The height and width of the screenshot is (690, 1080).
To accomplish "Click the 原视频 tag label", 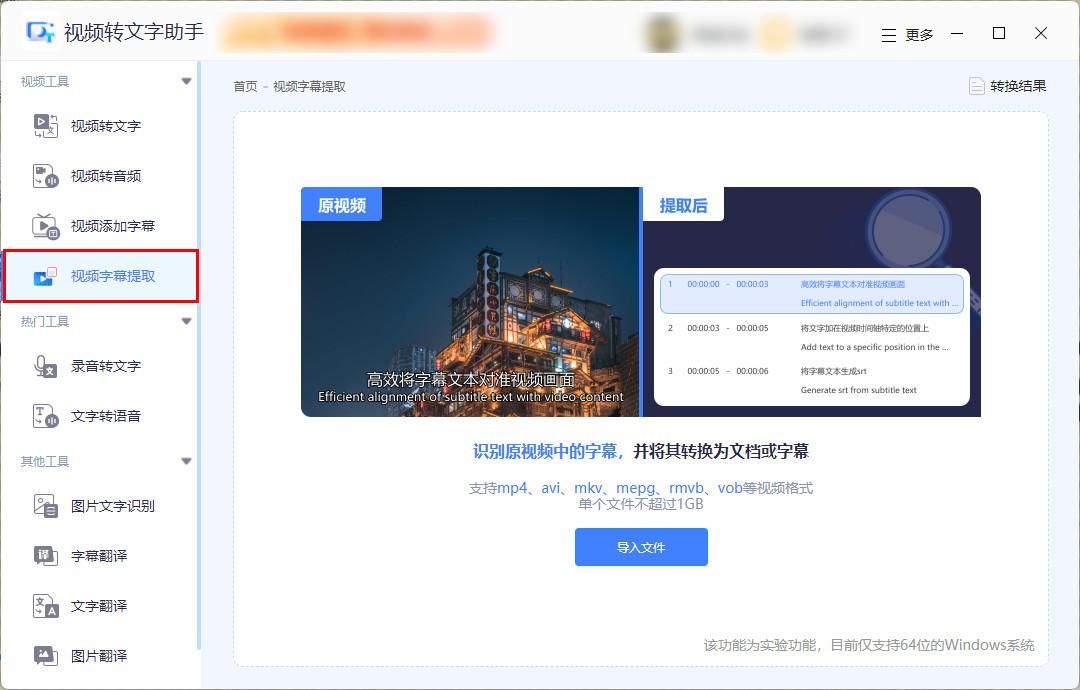I will (342, 205).
